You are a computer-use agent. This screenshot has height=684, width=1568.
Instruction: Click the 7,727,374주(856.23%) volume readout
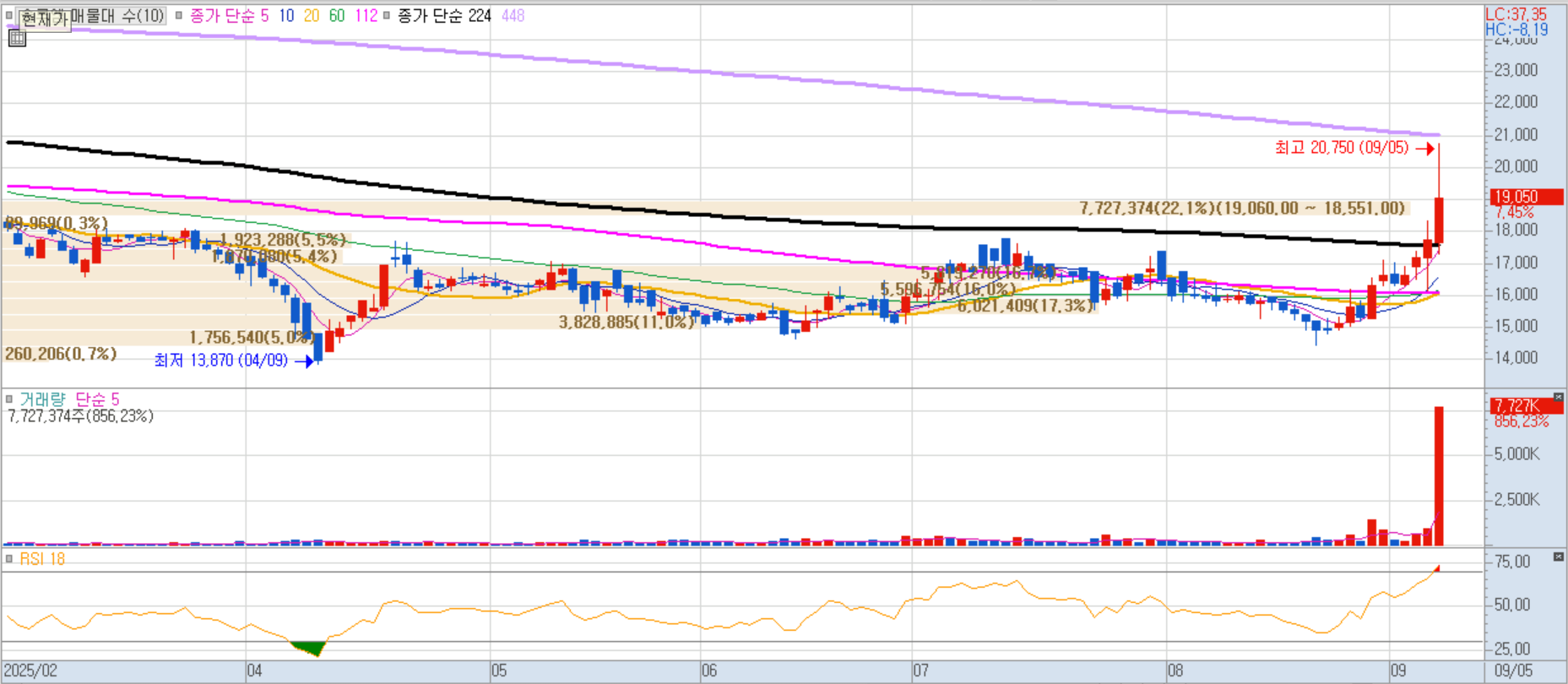80,415
